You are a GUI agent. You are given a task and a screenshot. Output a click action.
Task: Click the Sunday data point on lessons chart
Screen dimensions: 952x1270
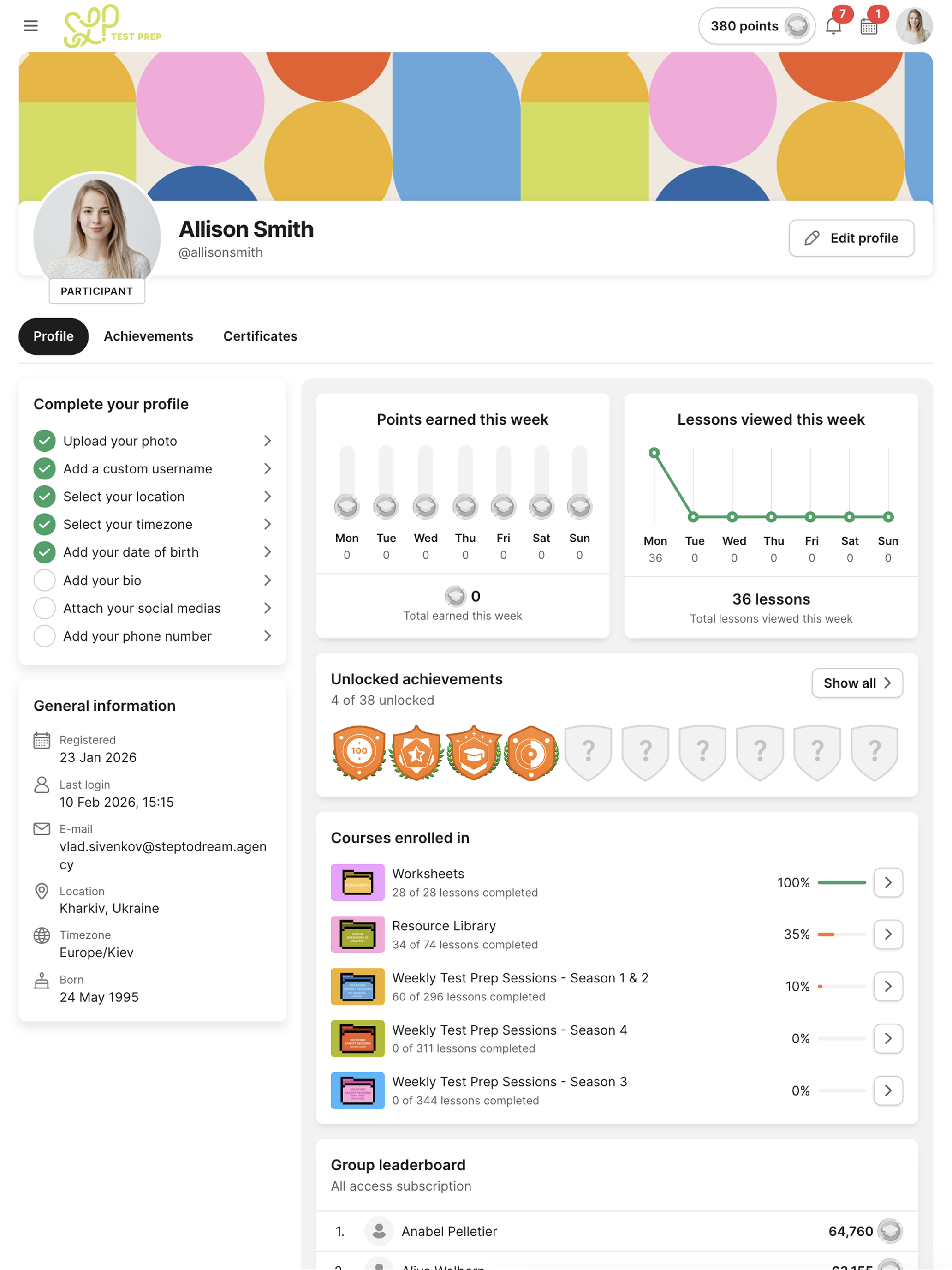888,517
